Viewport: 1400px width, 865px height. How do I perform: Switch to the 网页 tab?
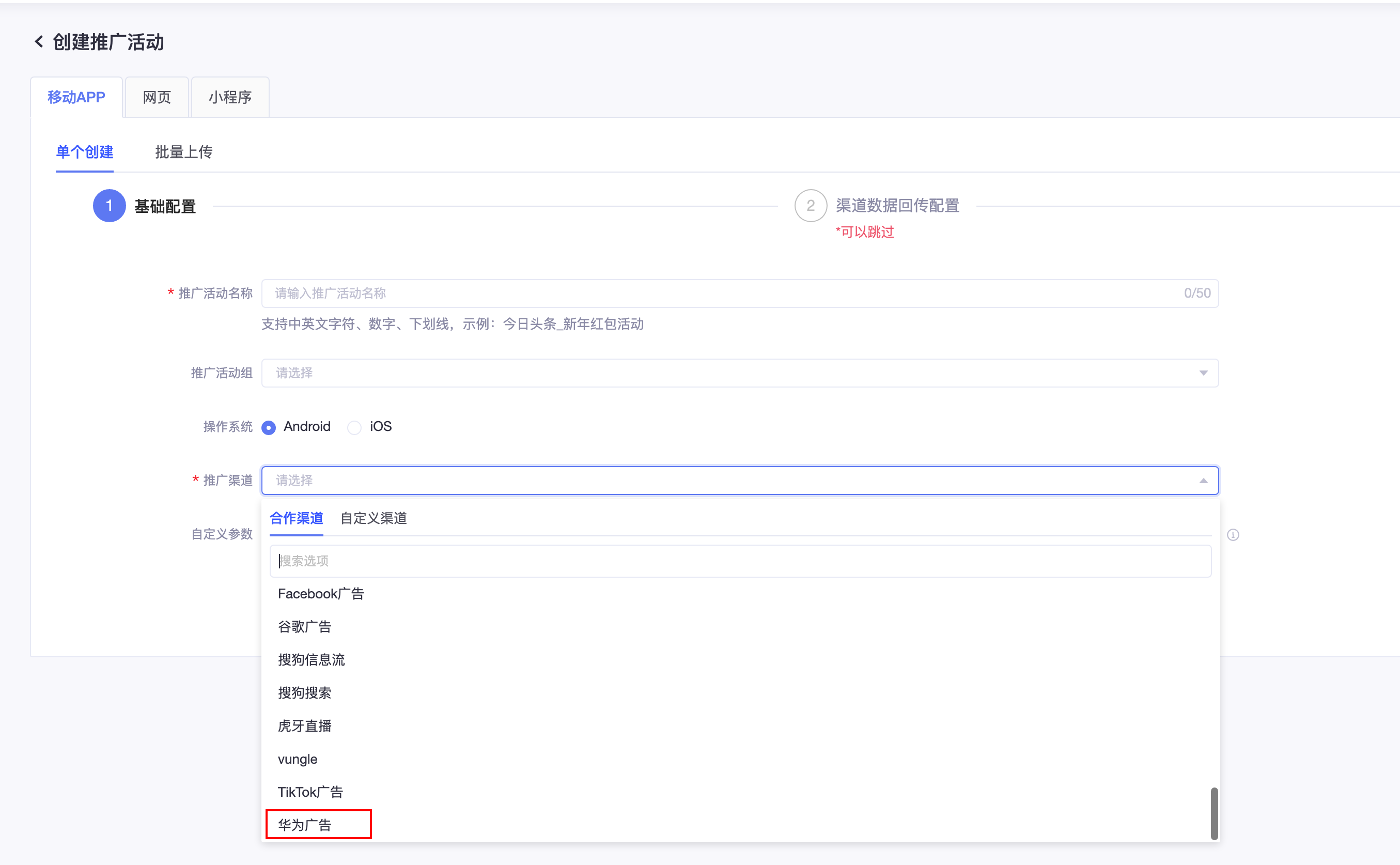[157, 97]
